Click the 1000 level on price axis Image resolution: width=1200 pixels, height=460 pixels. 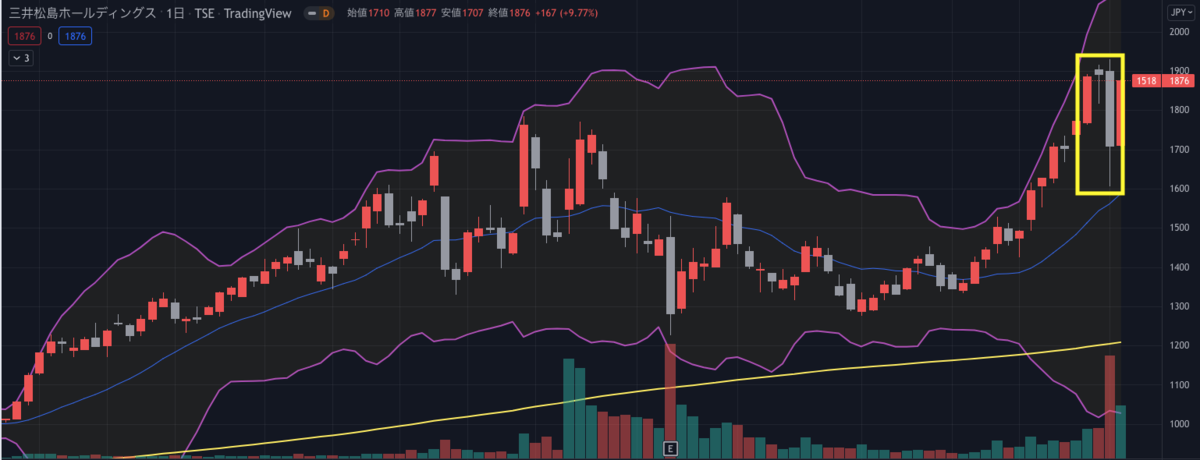pos(1179,424)
